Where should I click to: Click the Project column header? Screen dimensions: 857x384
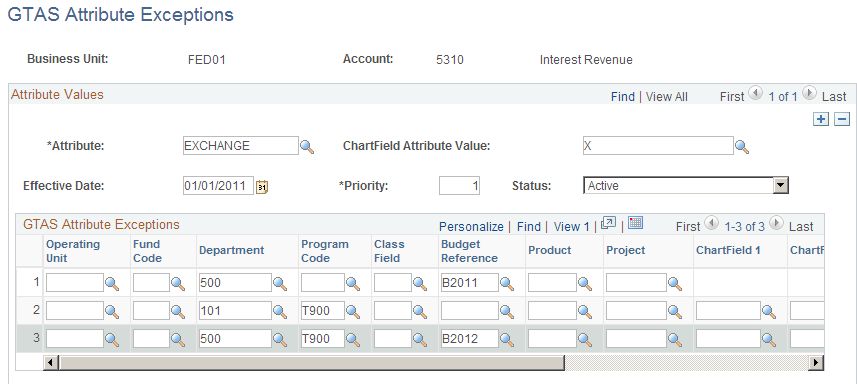(625, 251)
